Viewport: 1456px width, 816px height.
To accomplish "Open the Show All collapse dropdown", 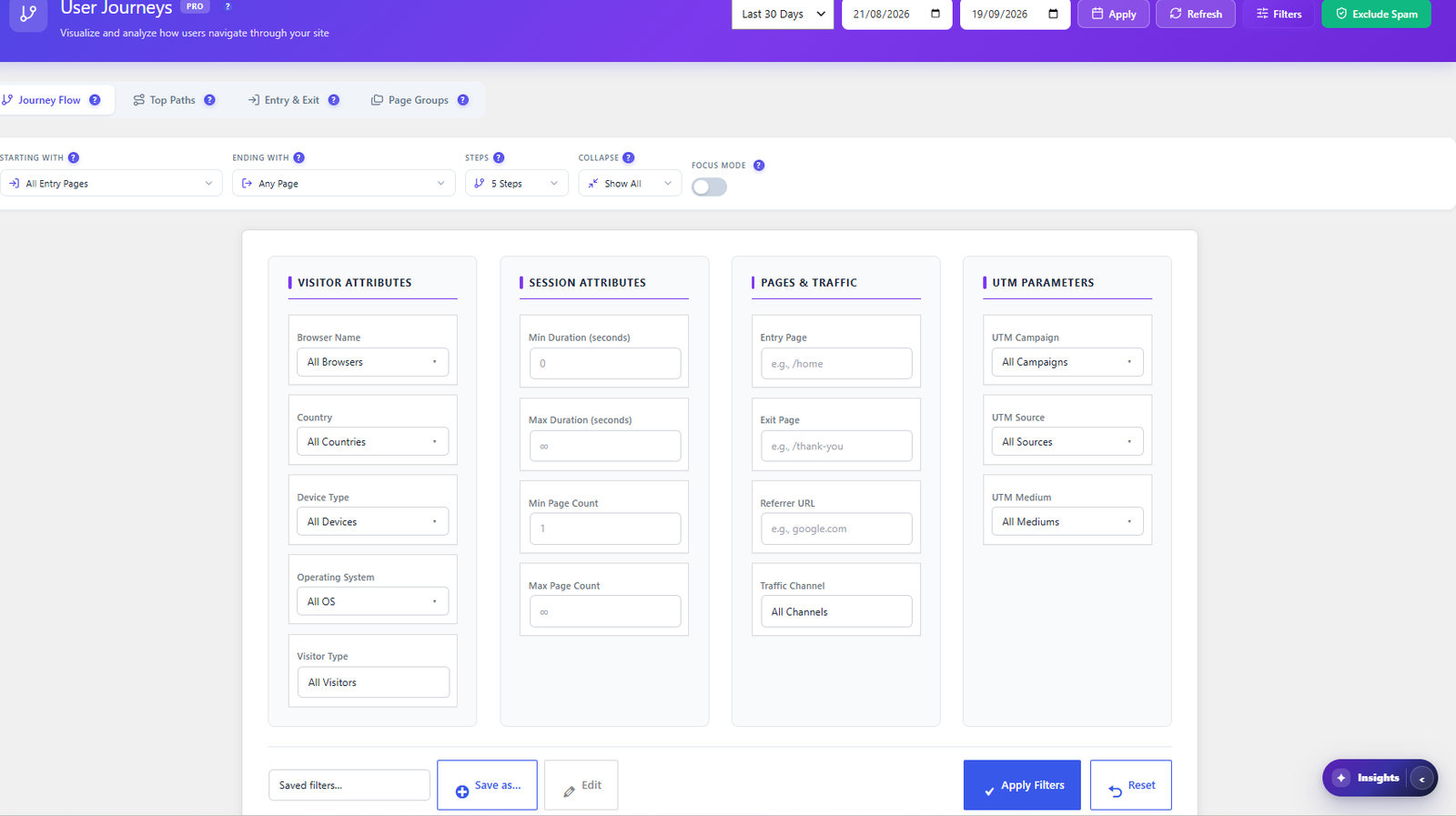I will (x=630, y=183).
